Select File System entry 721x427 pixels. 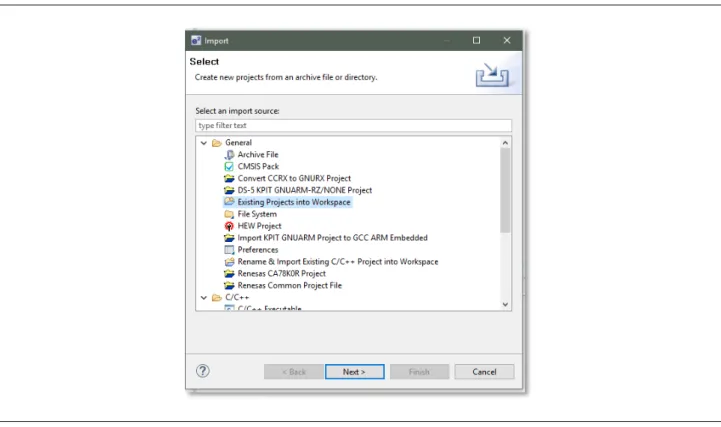coord(258,214)
